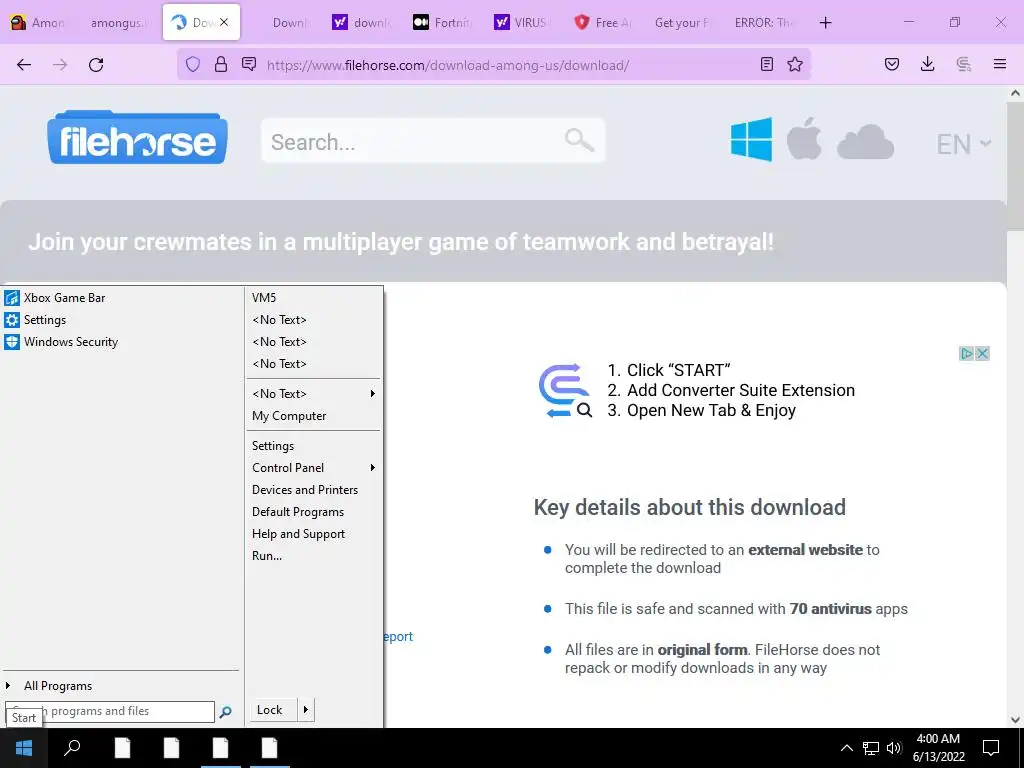Open notification center
The width and height of the screenshot is (1024, 768).
991,748
